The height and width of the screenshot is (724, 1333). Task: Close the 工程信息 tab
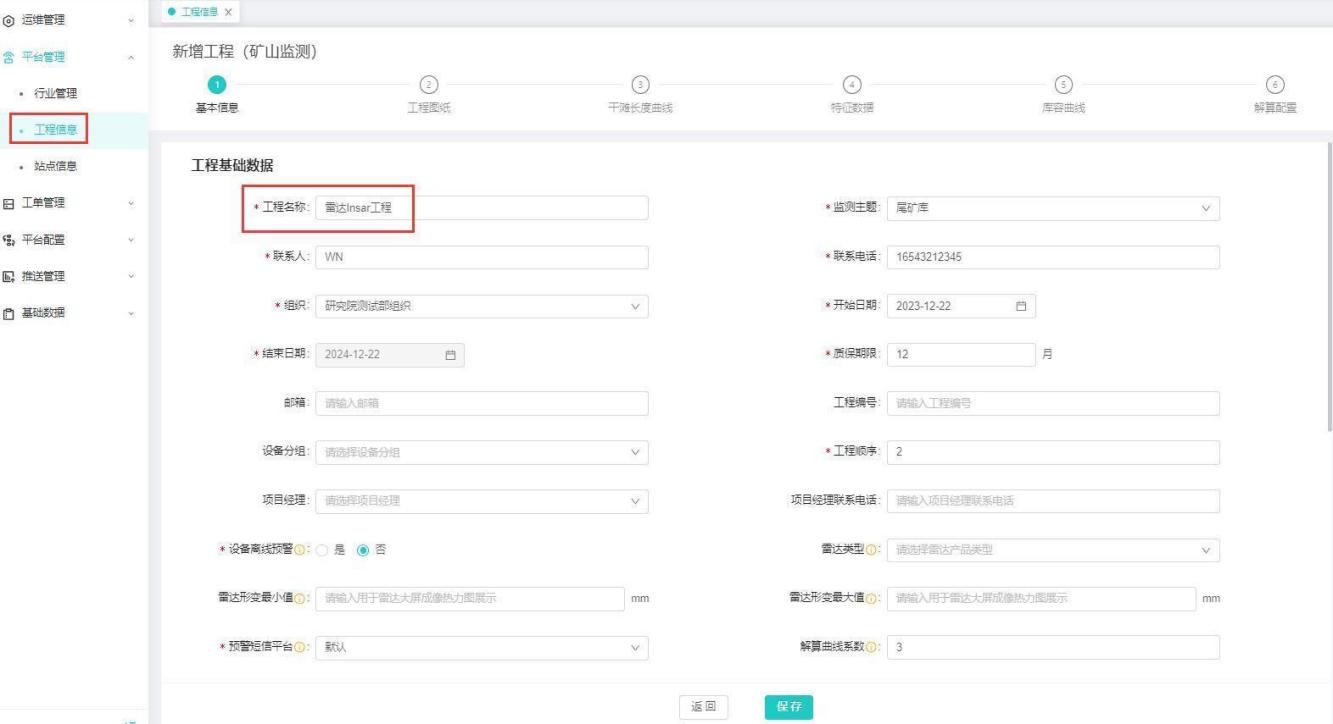[x=227, y=12]
